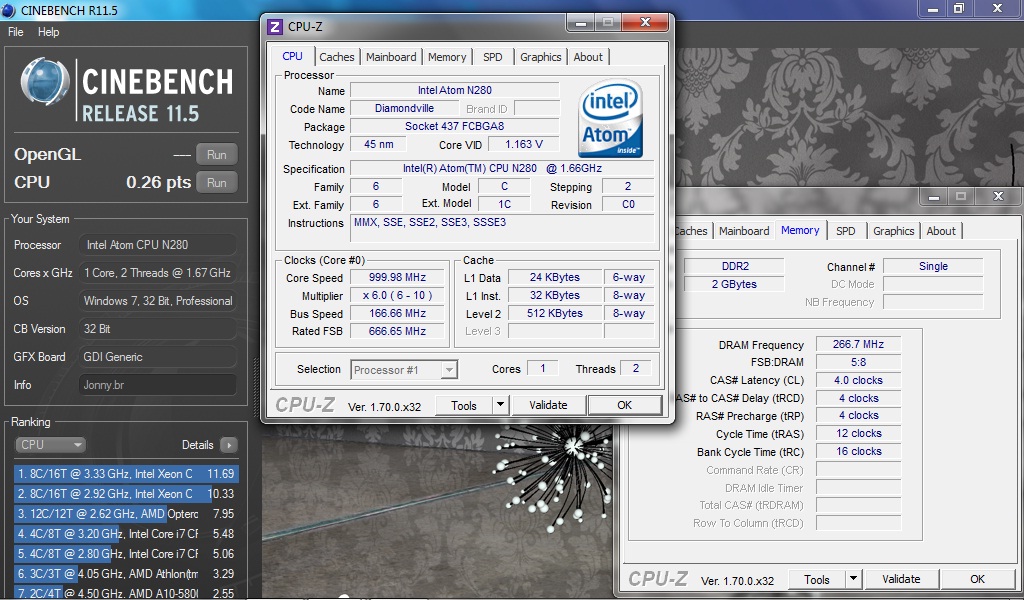Expand Tools dropdown arrow in front CPU-Z
This screenshot has height=600, width=1024.
(500, 405)
